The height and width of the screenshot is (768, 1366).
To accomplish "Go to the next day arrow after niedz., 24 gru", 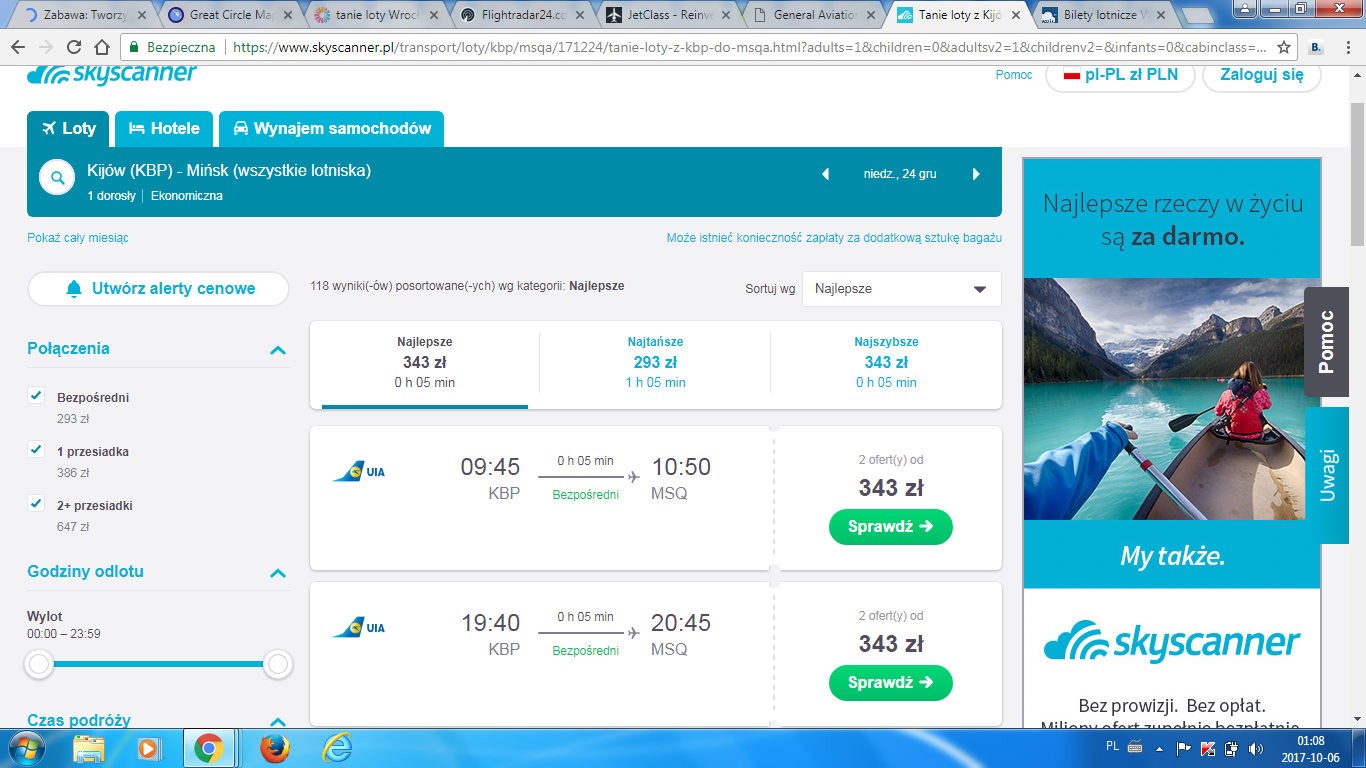I will pyautogui.click(x=976, y=174).
